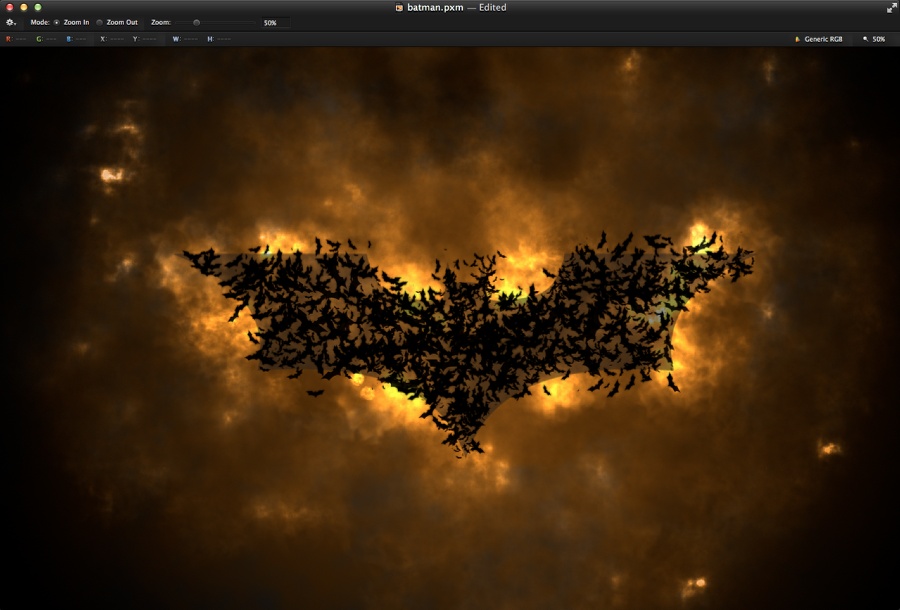Minimize the window with yellow button
The image size is (900, 610).
click(x=24, y=7)
